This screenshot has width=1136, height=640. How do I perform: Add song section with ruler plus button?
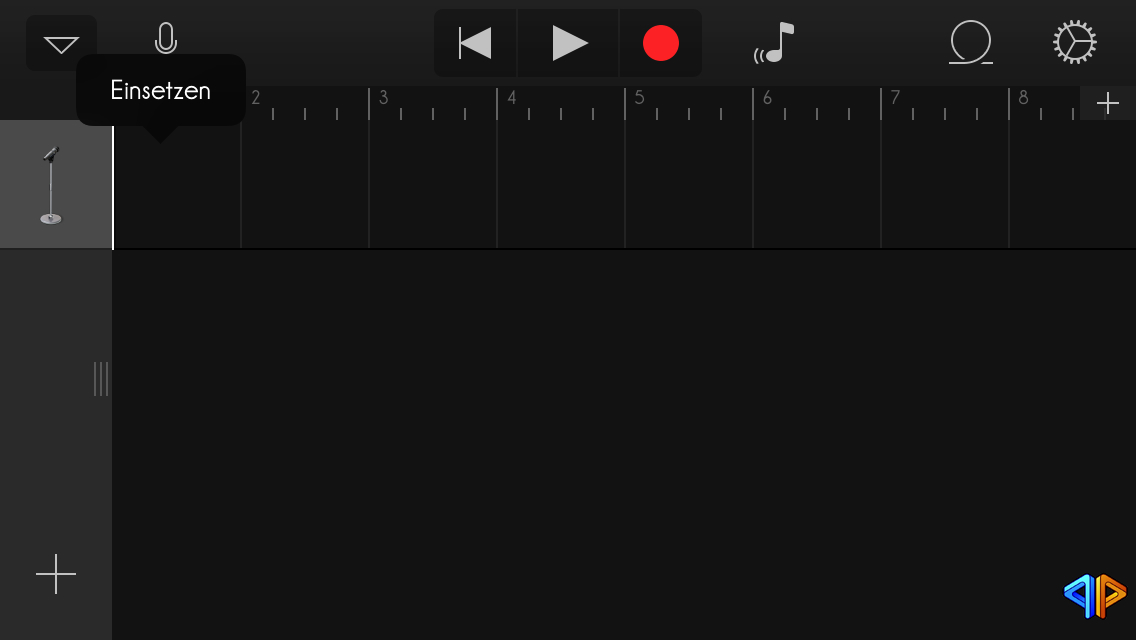[1108, 103]
